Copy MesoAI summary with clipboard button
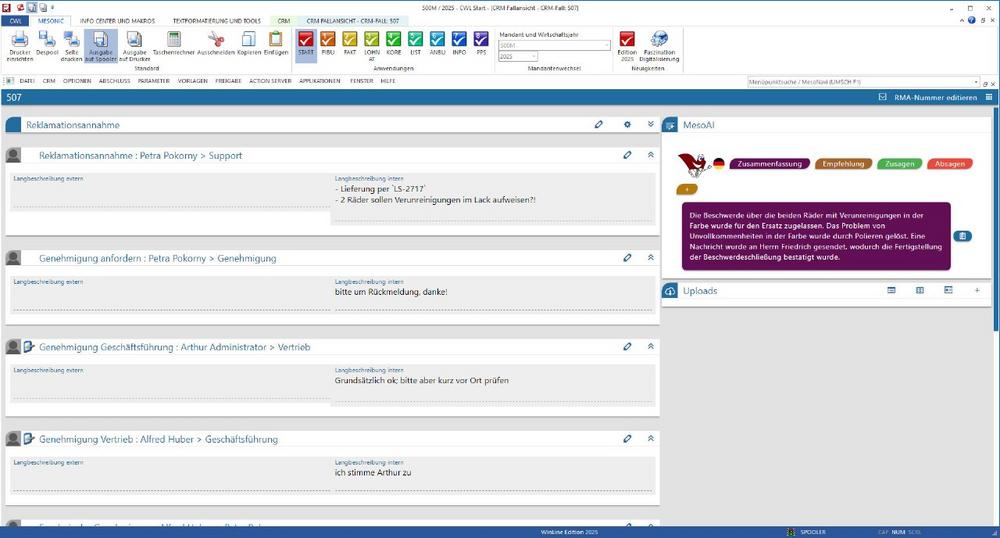 tap(962, 236)
